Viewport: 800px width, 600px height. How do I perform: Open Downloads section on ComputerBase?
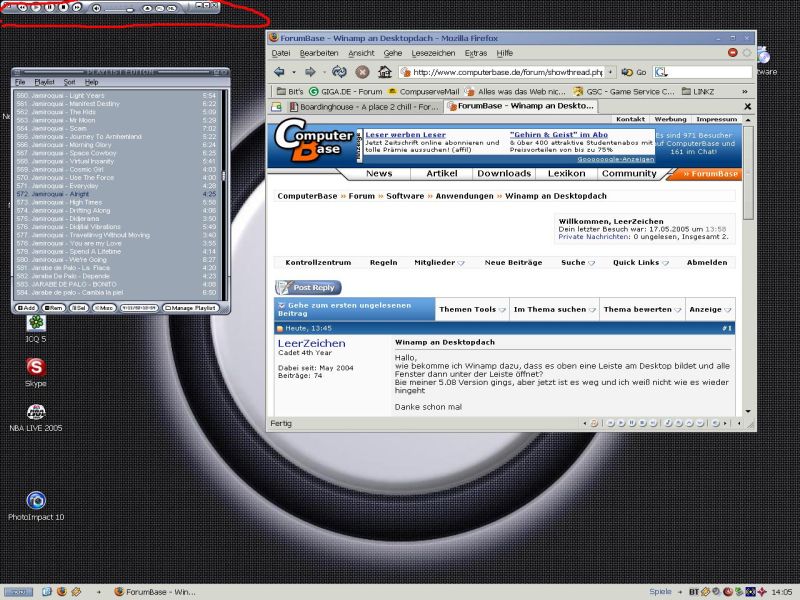pyautogui.click(x=504, y=173)
